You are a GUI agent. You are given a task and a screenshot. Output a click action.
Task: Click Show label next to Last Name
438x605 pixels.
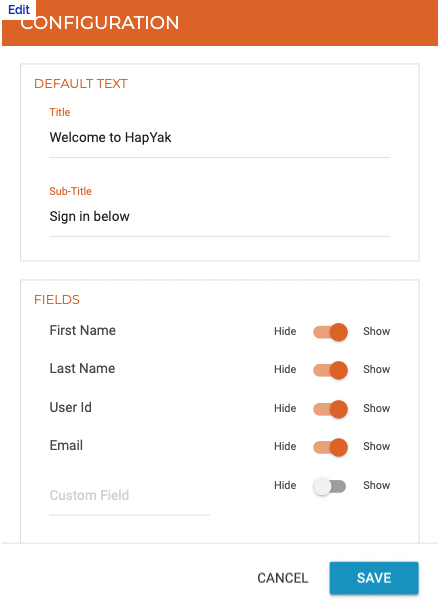[377, 369]
